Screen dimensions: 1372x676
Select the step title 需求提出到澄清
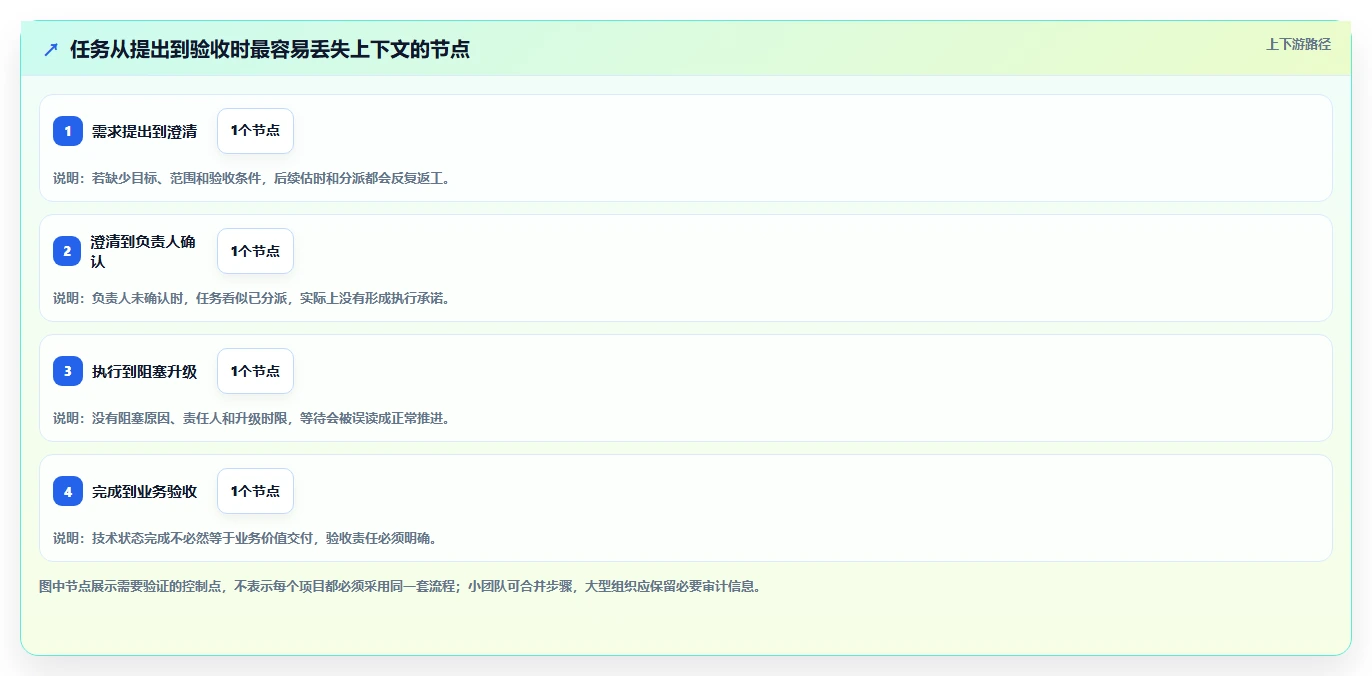point(144,132)
